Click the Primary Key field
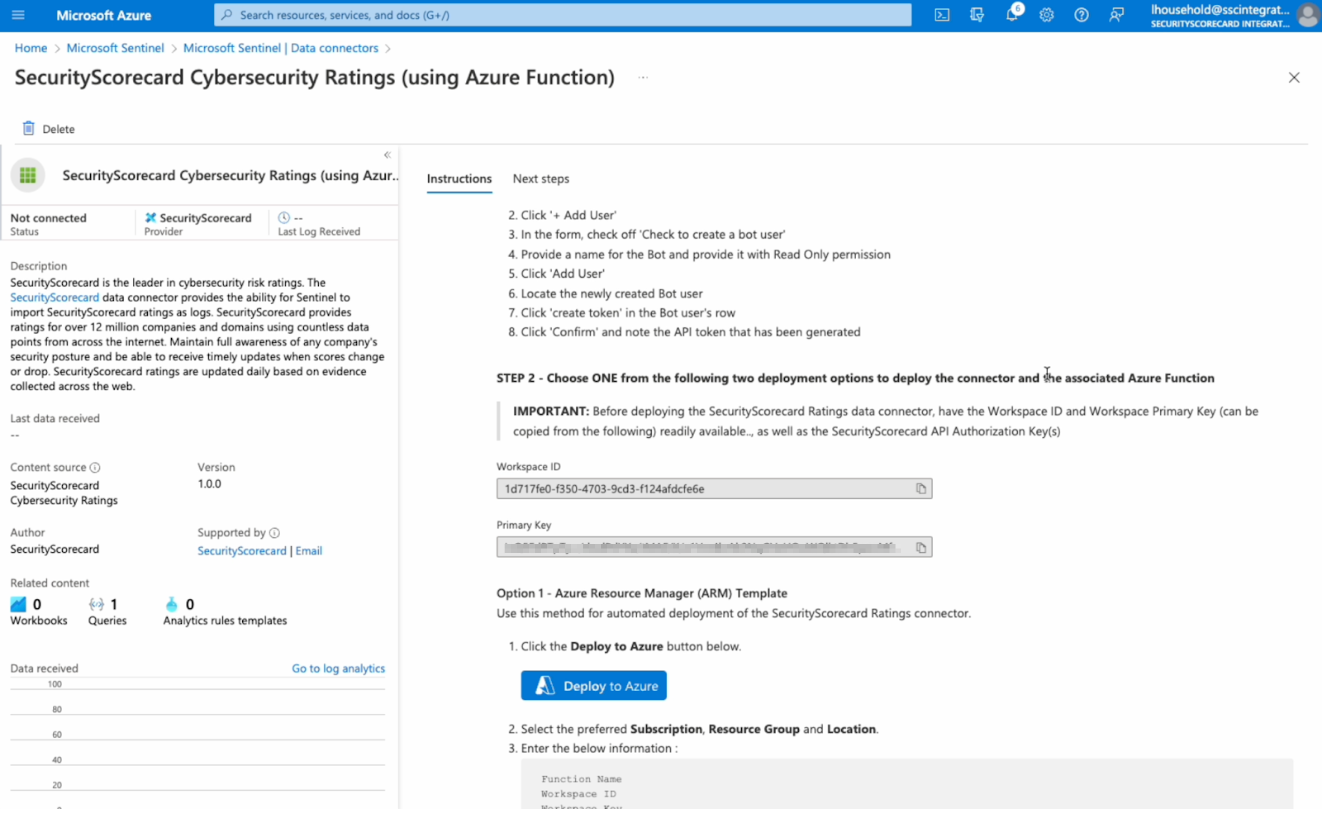The height and width of the screenshot is (838, 1322). [714, 547]
